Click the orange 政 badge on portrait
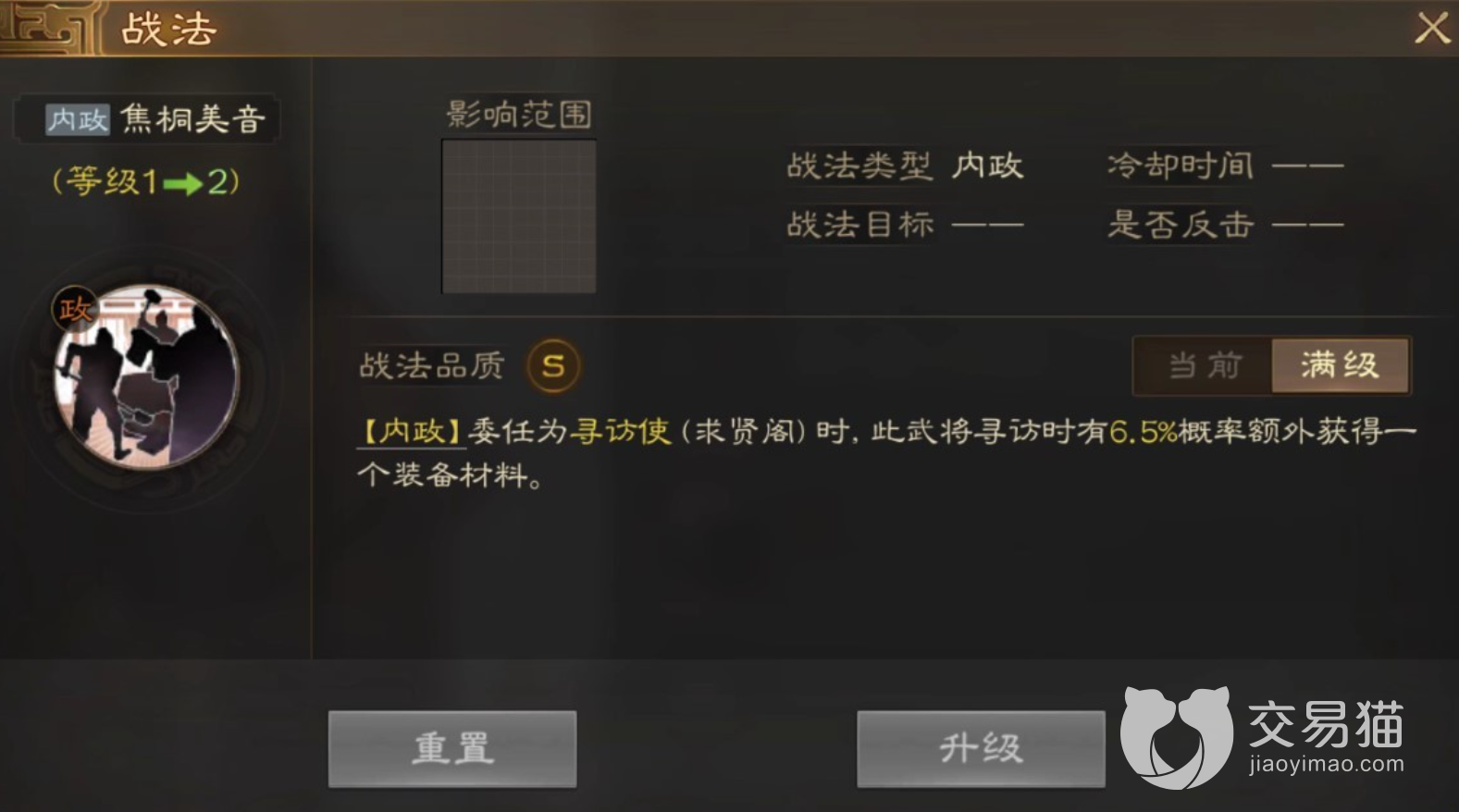Image resolution: width=1459 pixels, height=812 pixels. click(x=75, y=309)
